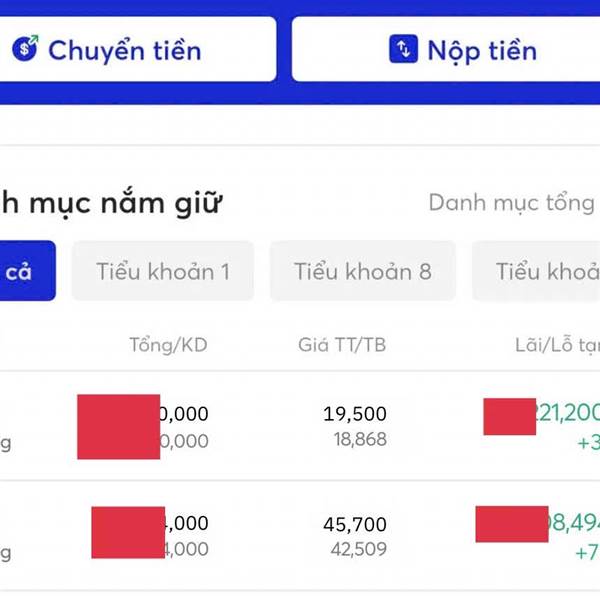Select the Tiểu khoản 1 tab
600x600 pixels.
163,271
